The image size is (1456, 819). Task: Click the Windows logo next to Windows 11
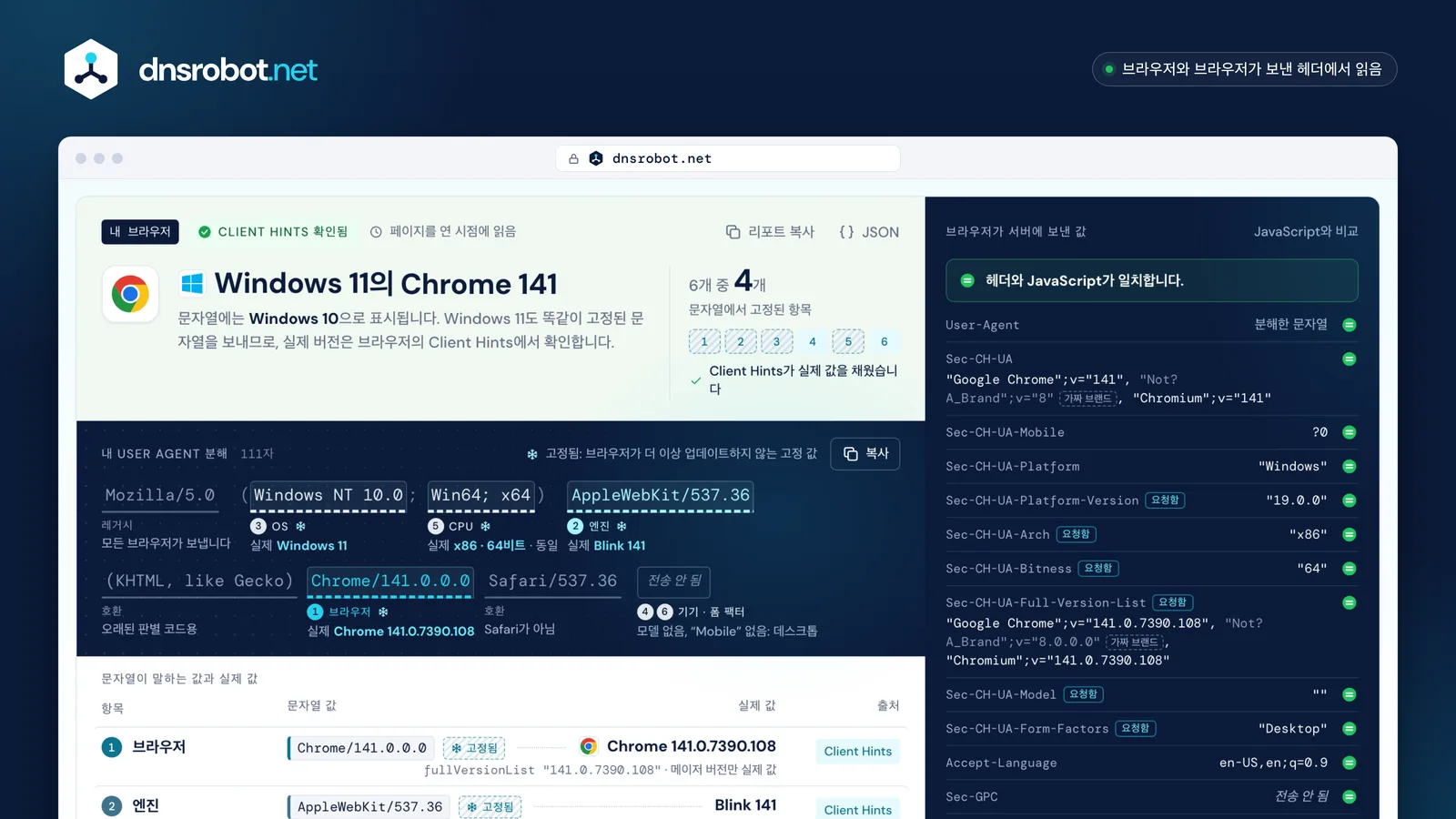[x=192, y=284]
